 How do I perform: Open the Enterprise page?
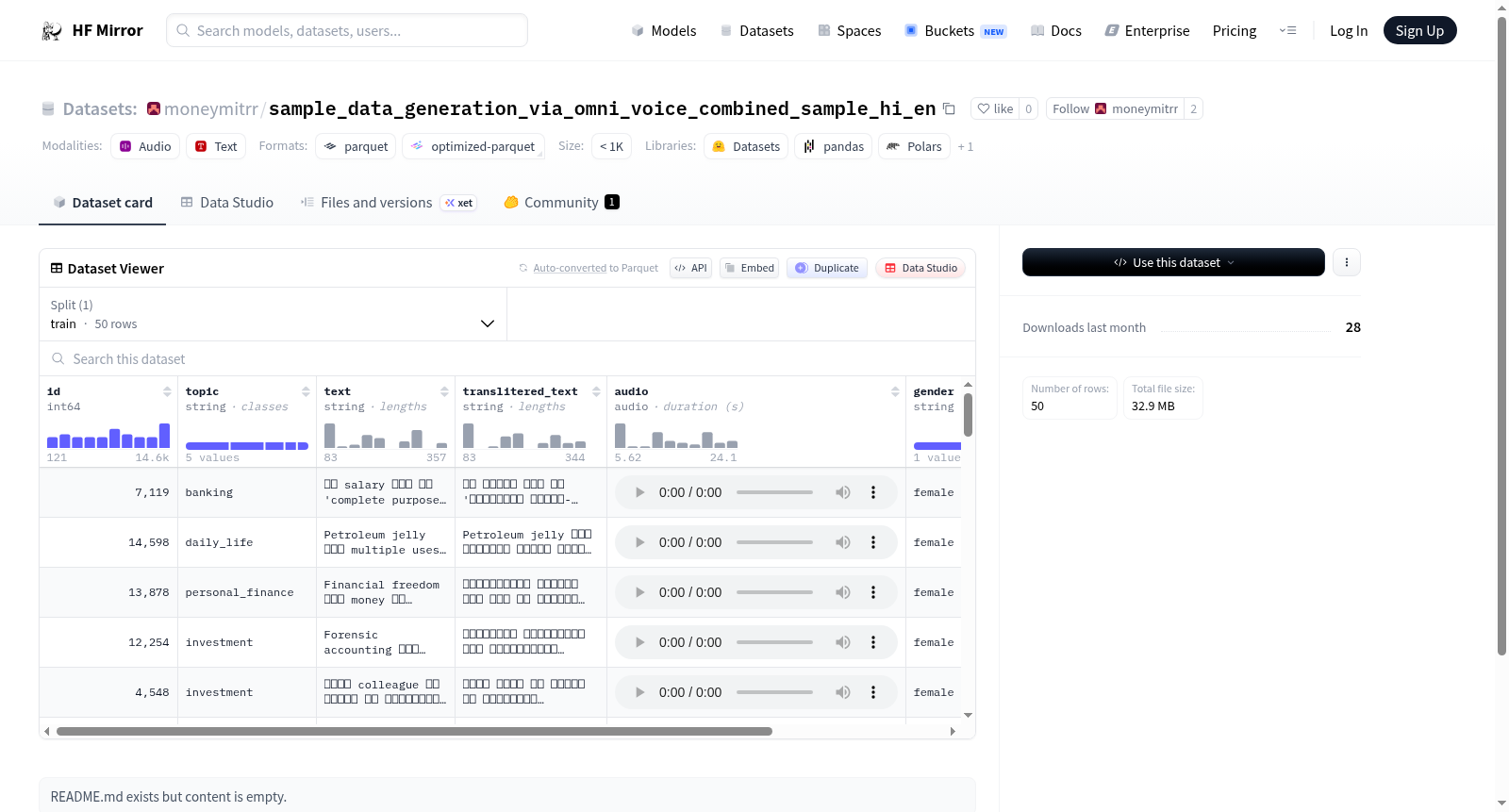coord(1147,31)
